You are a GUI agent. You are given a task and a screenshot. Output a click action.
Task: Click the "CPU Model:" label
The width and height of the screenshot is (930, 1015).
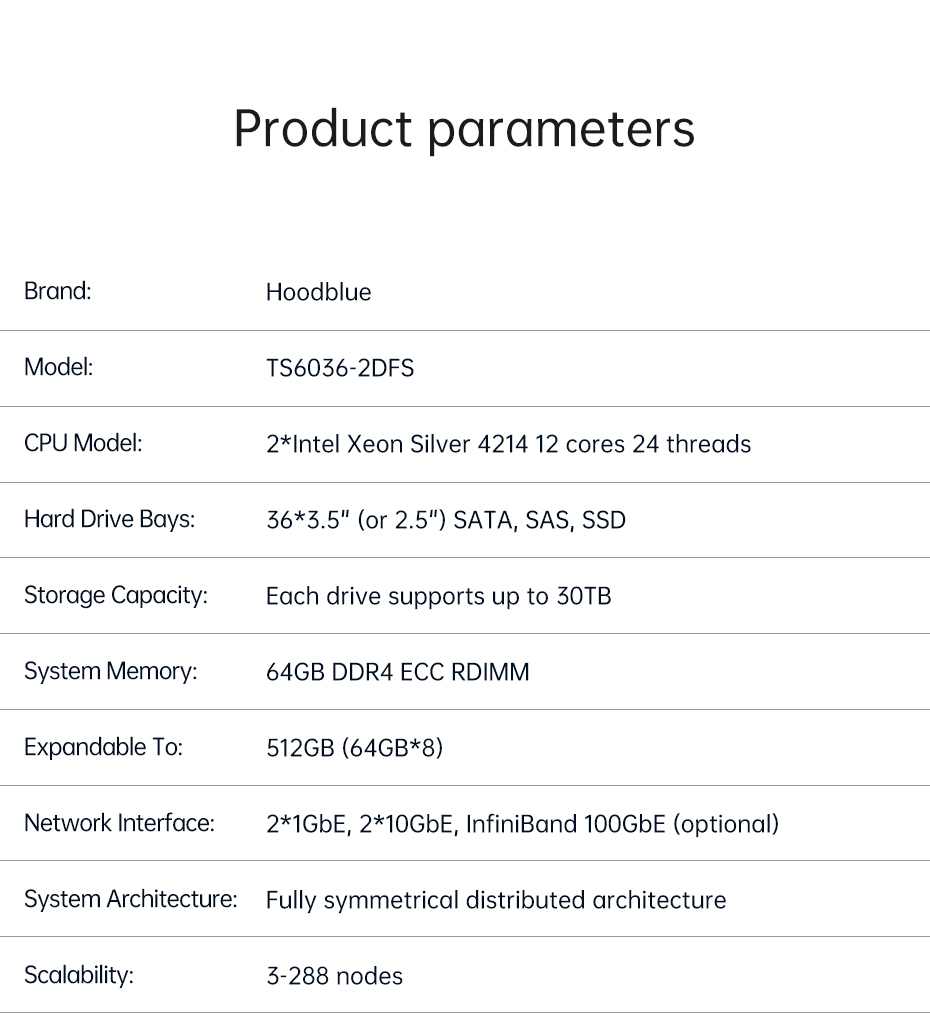click(83, 443)
